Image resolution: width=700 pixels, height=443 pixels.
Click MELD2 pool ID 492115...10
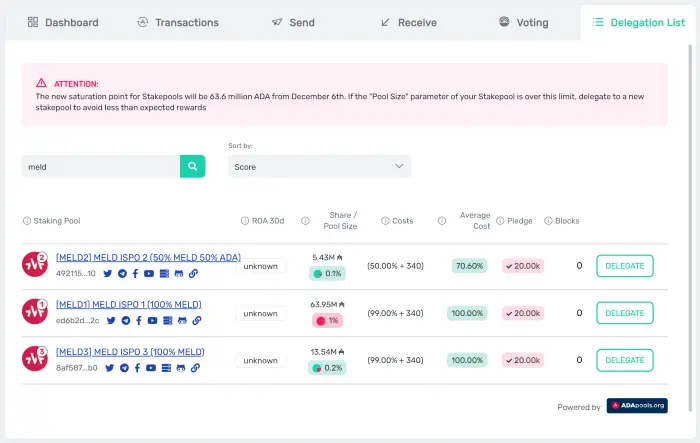point(75,273)
